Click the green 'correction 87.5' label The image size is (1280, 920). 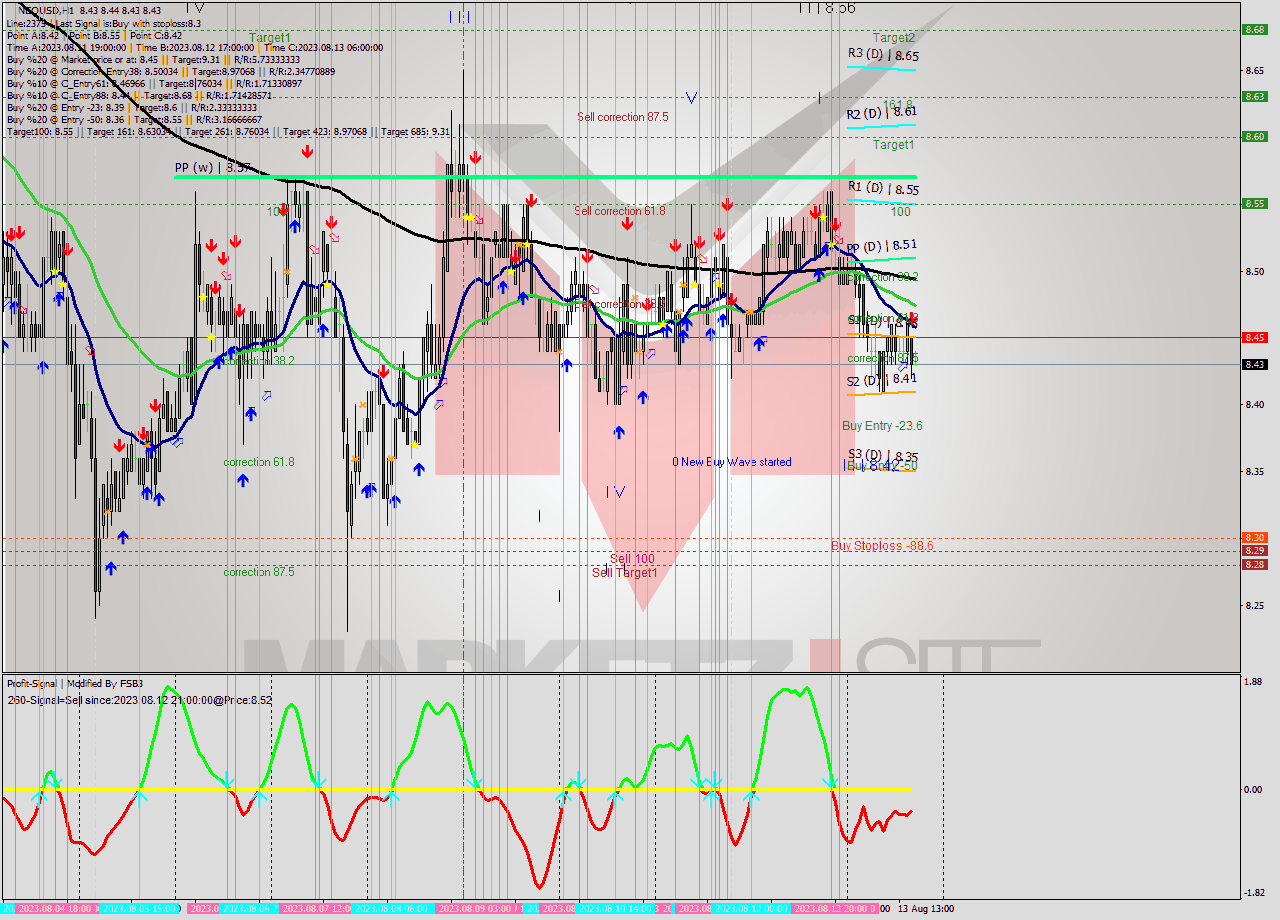259,572
